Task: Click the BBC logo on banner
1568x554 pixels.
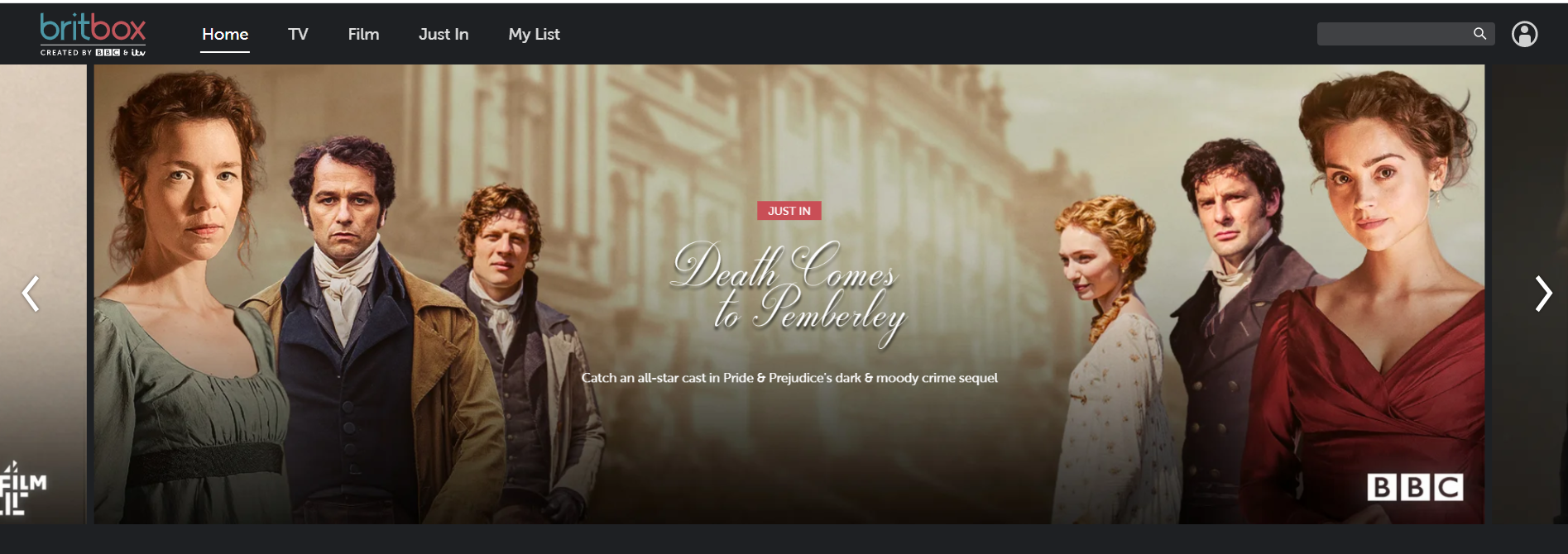Action: (1415, 487)
